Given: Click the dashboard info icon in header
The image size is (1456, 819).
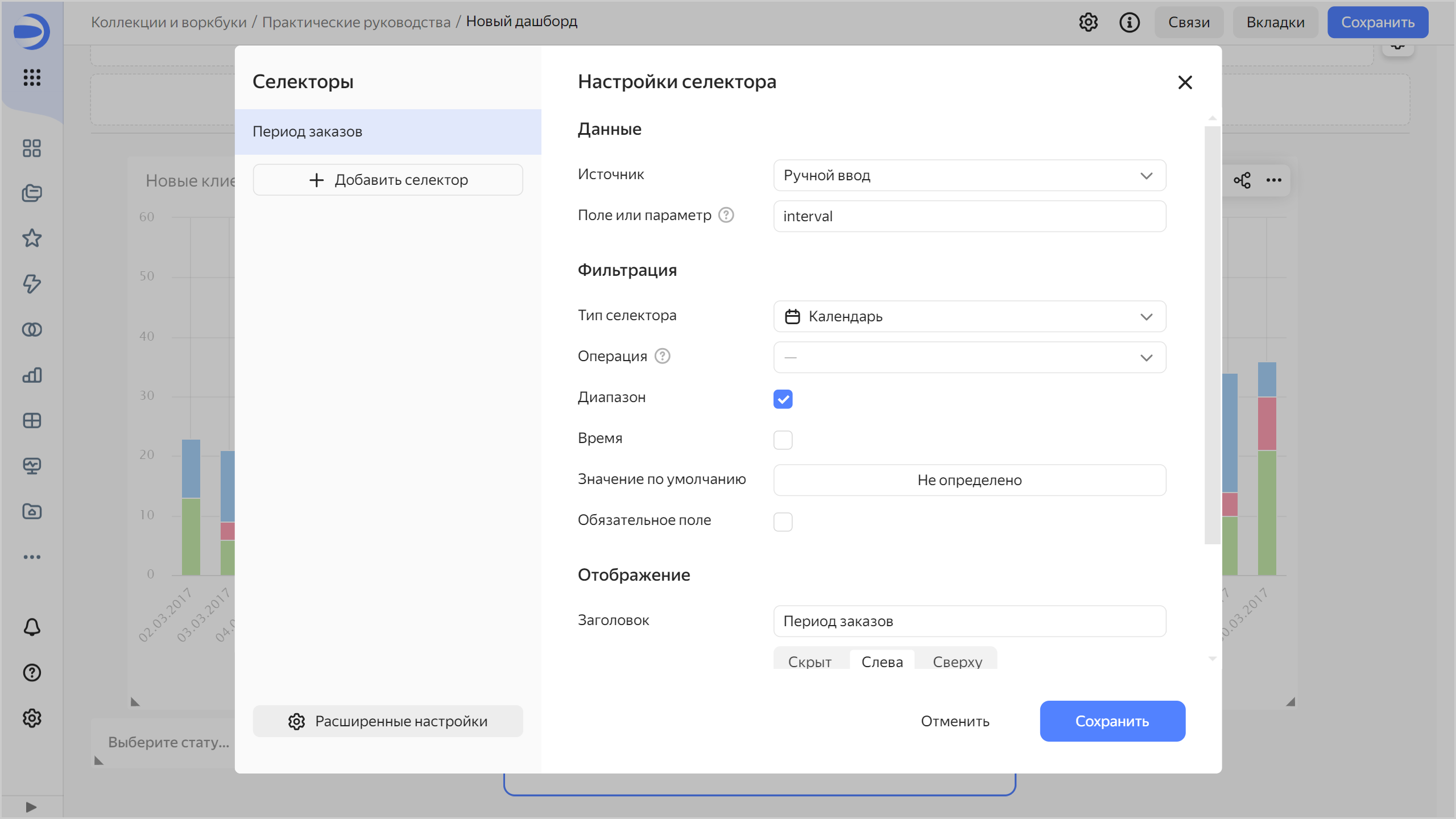Looking at the screenshot, I should click(x=1129, y=22).
